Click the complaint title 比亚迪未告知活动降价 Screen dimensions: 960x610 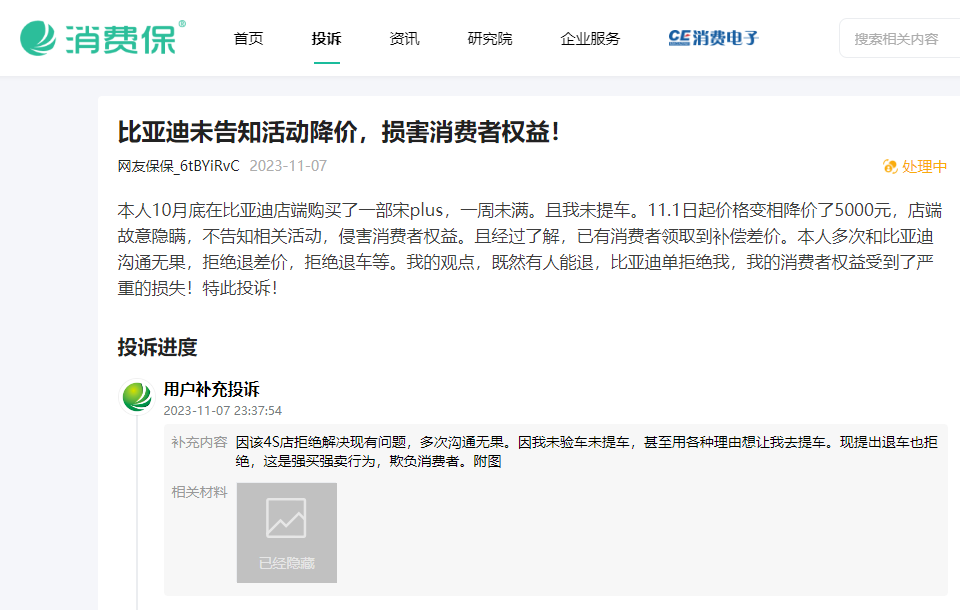click(x=339, y=132)
